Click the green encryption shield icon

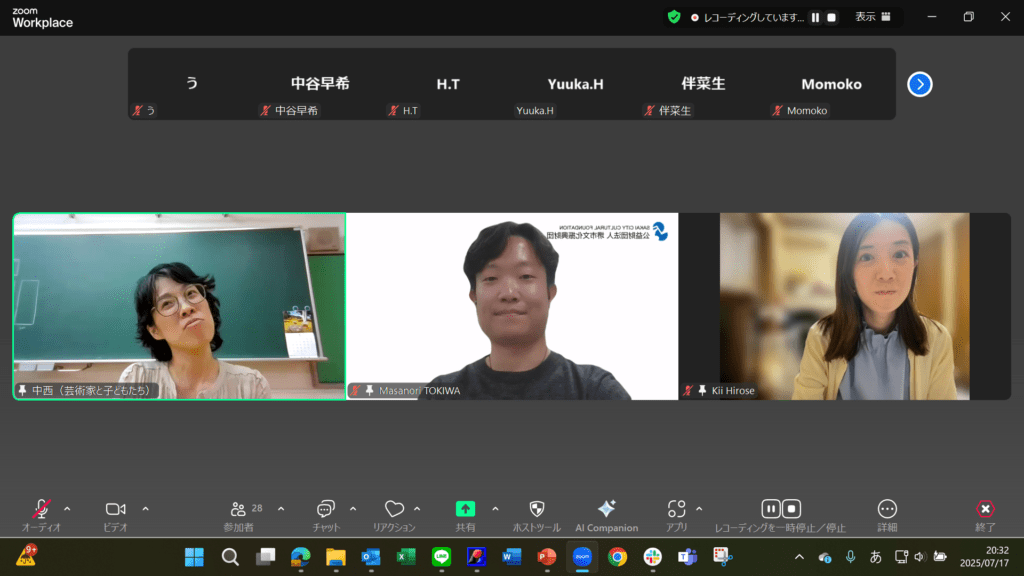point(674,17)
